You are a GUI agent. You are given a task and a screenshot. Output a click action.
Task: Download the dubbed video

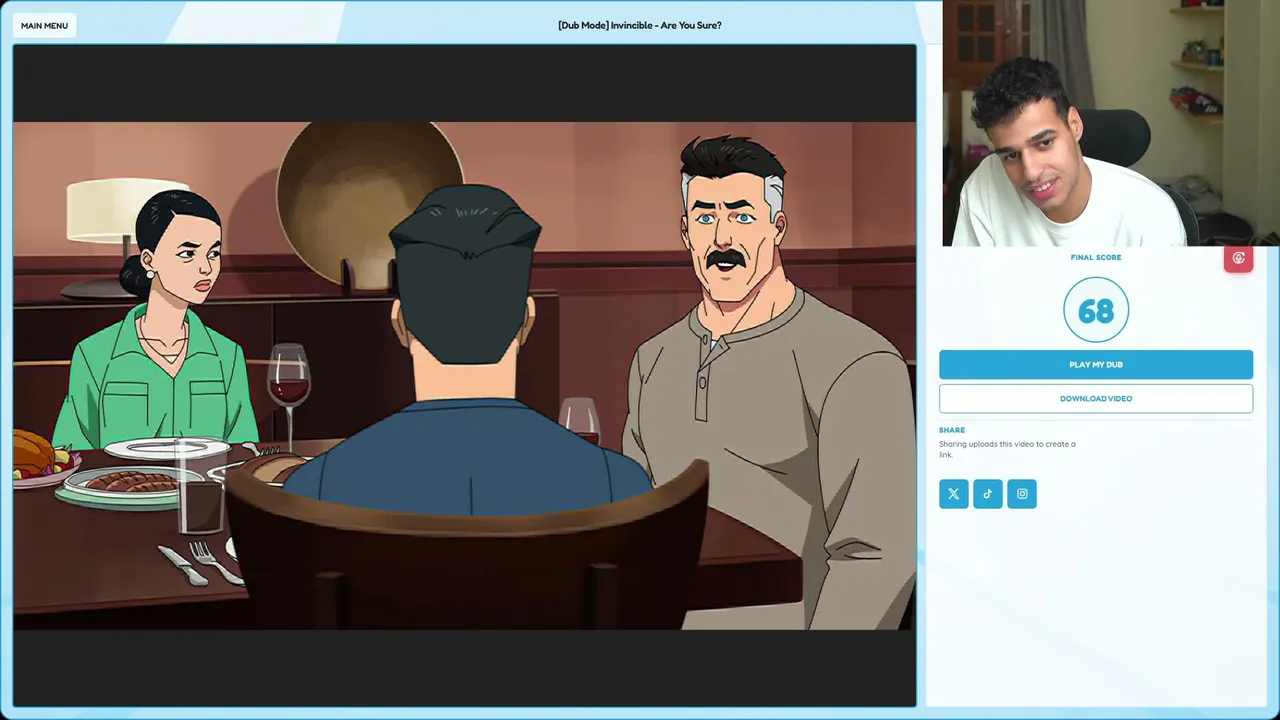coord(1096,399)
